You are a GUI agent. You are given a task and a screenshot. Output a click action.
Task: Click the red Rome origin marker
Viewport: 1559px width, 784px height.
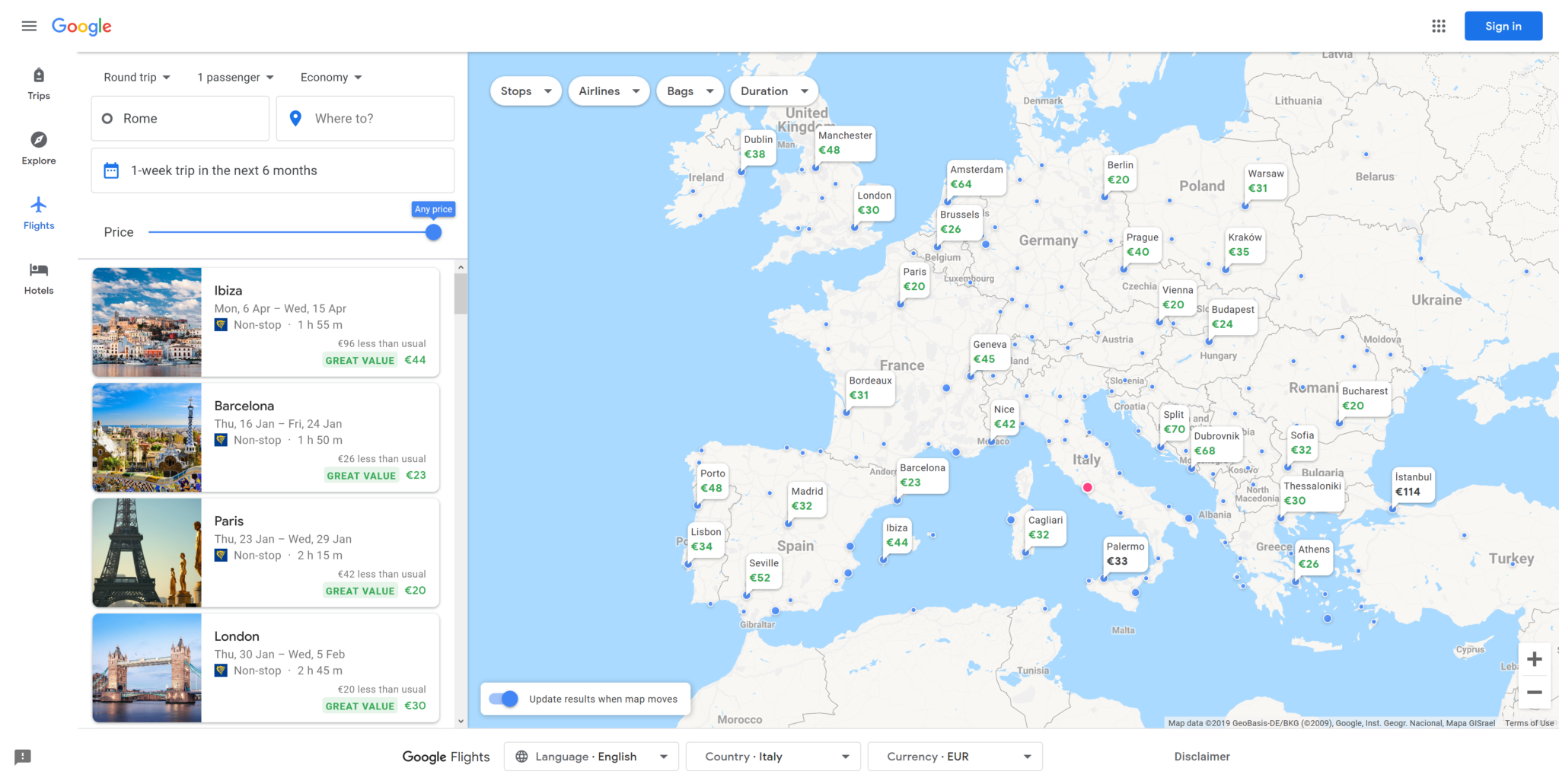tap(1088, 487)
